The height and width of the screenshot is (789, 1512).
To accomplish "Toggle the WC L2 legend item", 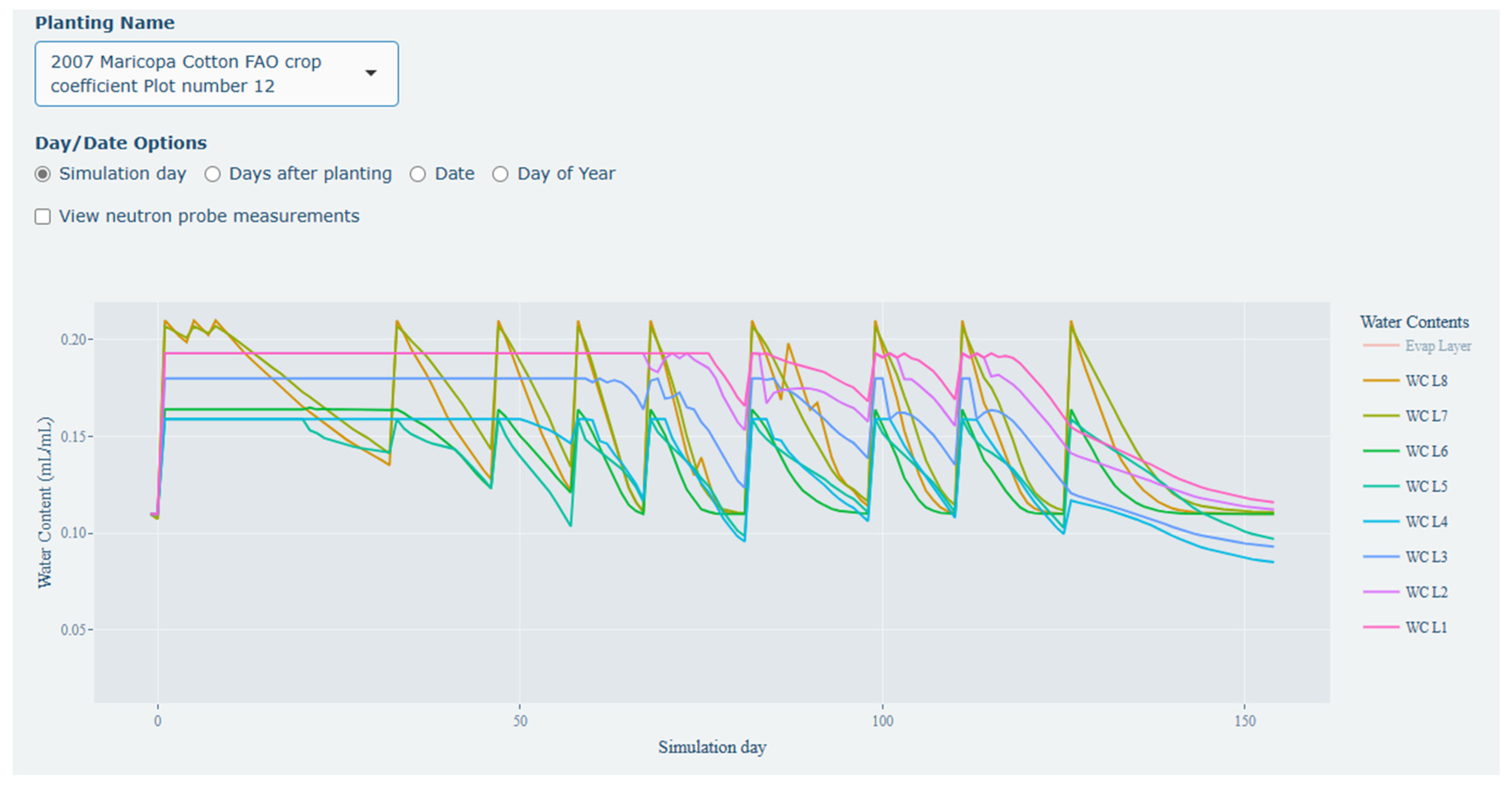I will tap(1426, 592).
